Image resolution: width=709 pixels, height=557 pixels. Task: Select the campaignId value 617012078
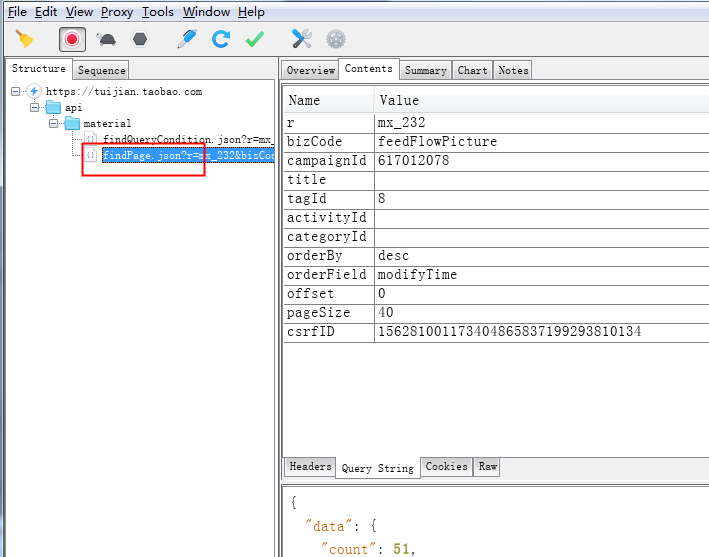tap(542, 160)
